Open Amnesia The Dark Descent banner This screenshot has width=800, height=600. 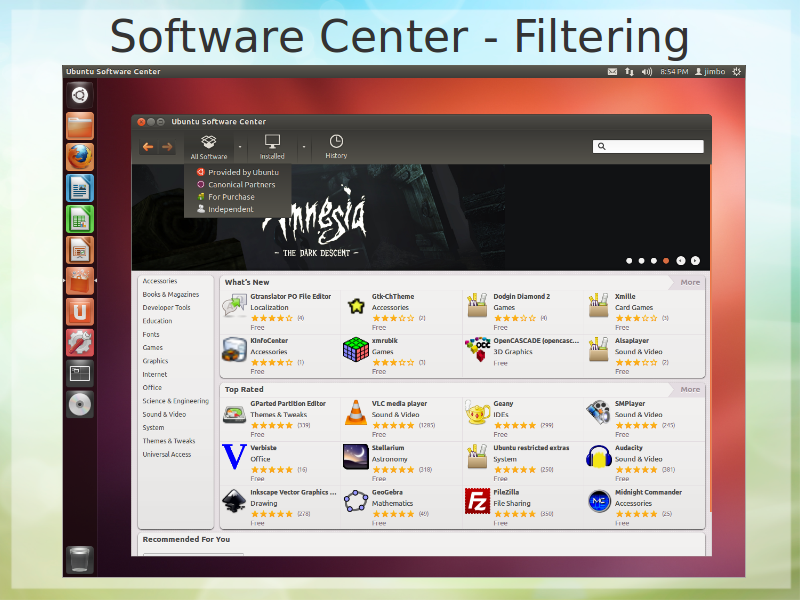point(420,217)
